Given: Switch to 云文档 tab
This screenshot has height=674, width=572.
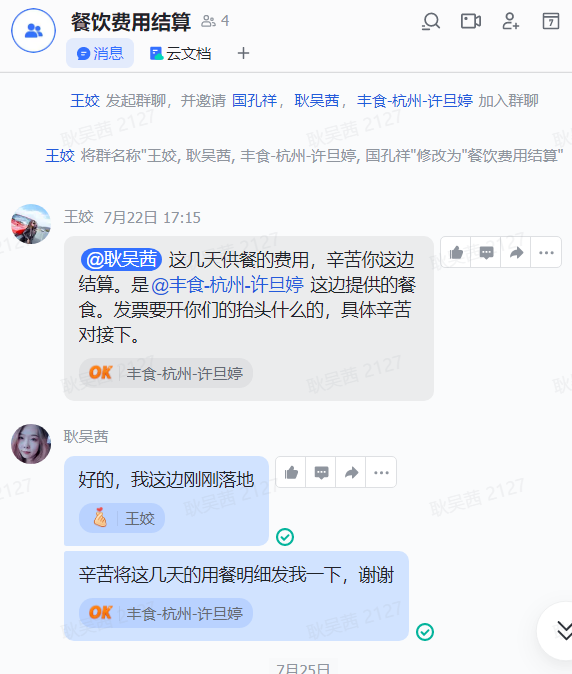Looking at the screenshot, I should [x=180, y=54].
